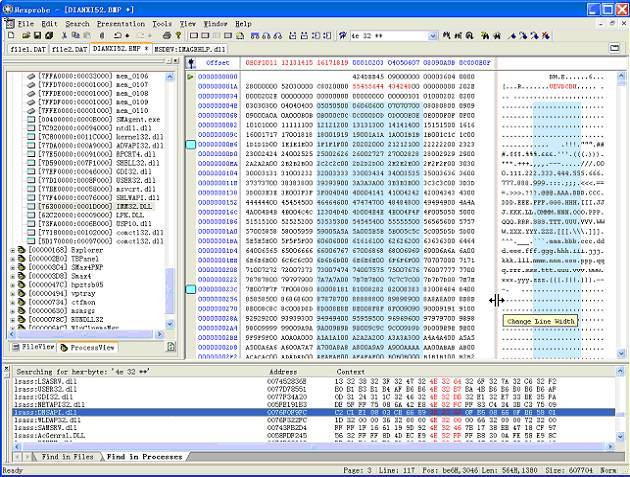The width and height of the screenshot is (630, 477).
Task: Switch to the Find in Processes tab
Action: click(145, 457)
